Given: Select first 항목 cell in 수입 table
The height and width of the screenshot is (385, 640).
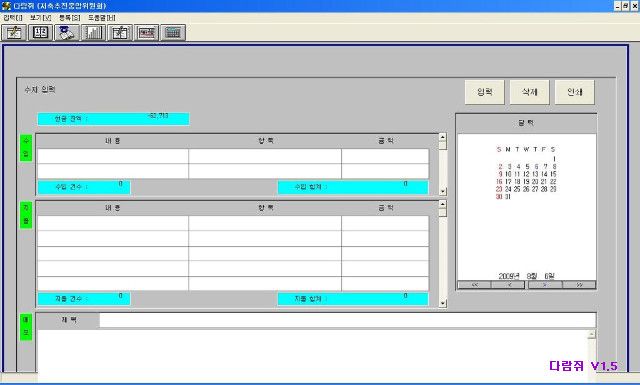Looking at the screenshot, I should click(265, 156).
